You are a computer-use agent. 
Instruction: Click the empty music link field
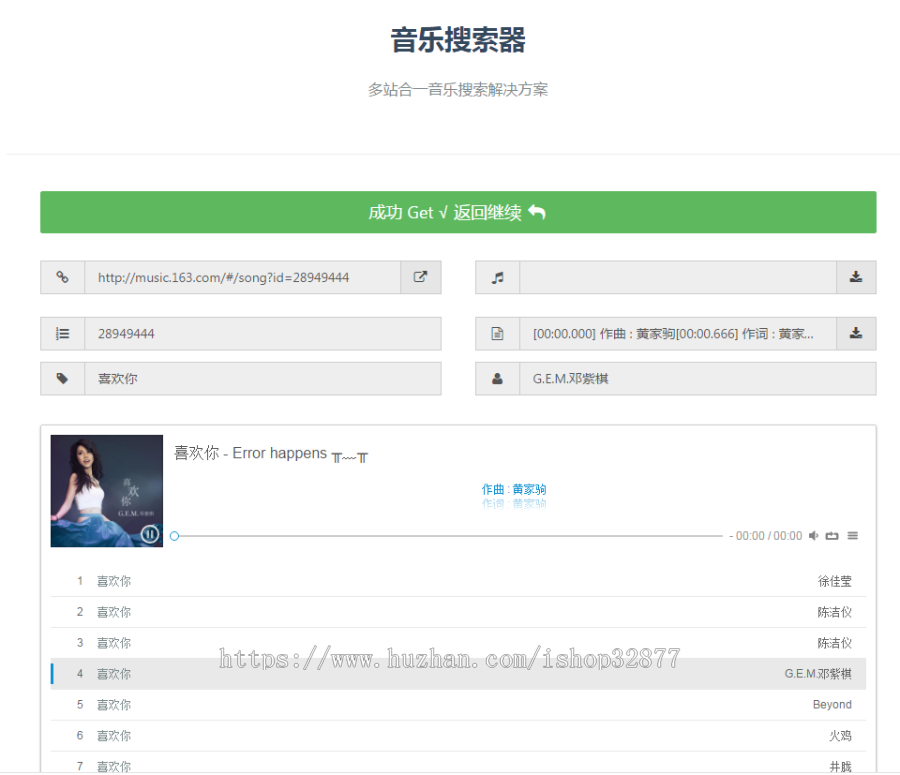pyautogui.click(x=678, y=277)
